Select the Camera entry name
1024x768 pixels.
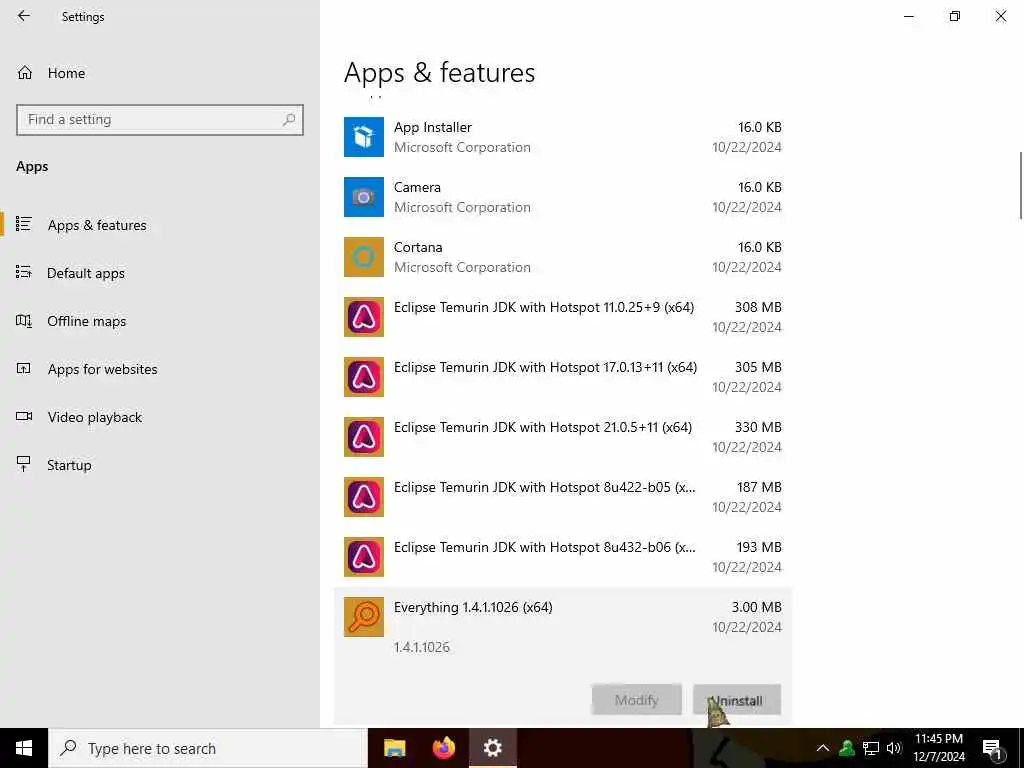417,187
